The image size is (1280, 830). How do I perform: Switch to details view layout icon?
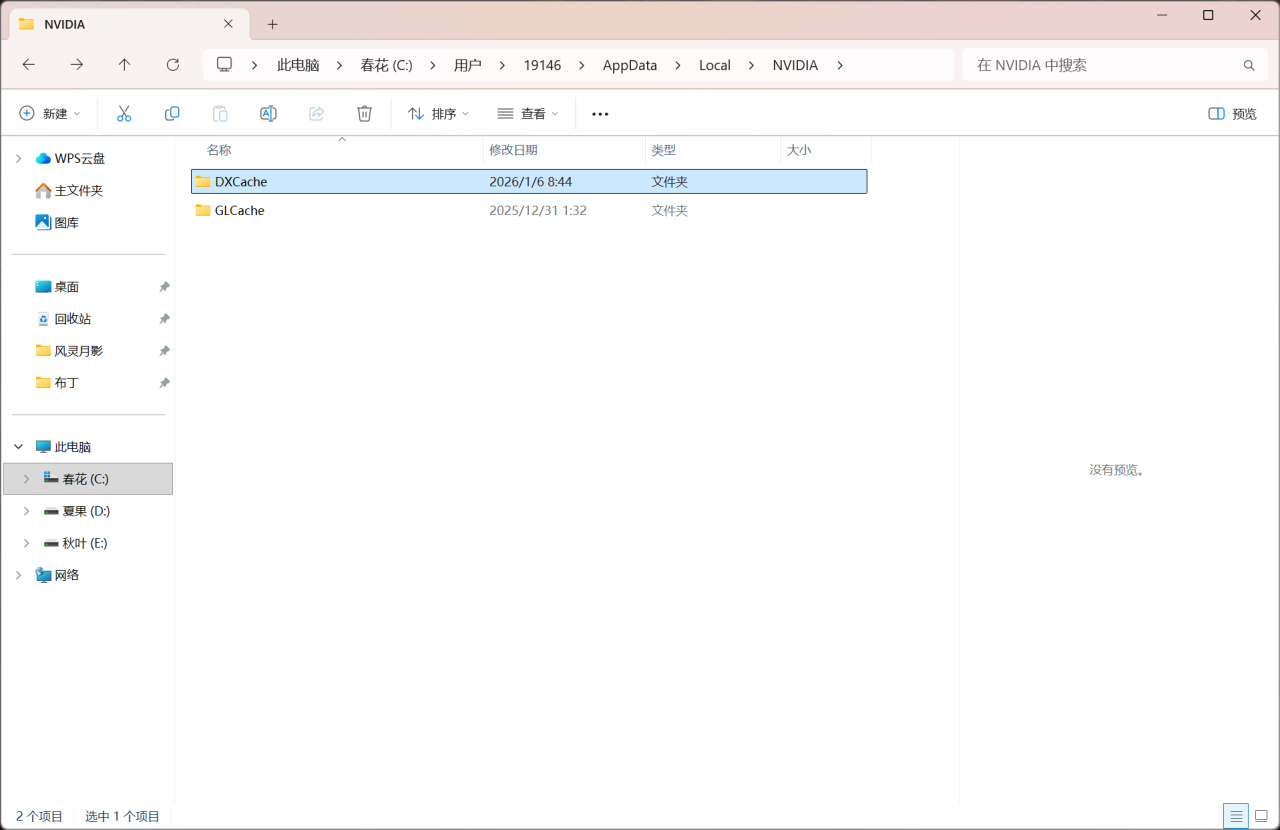[1236, 816]
